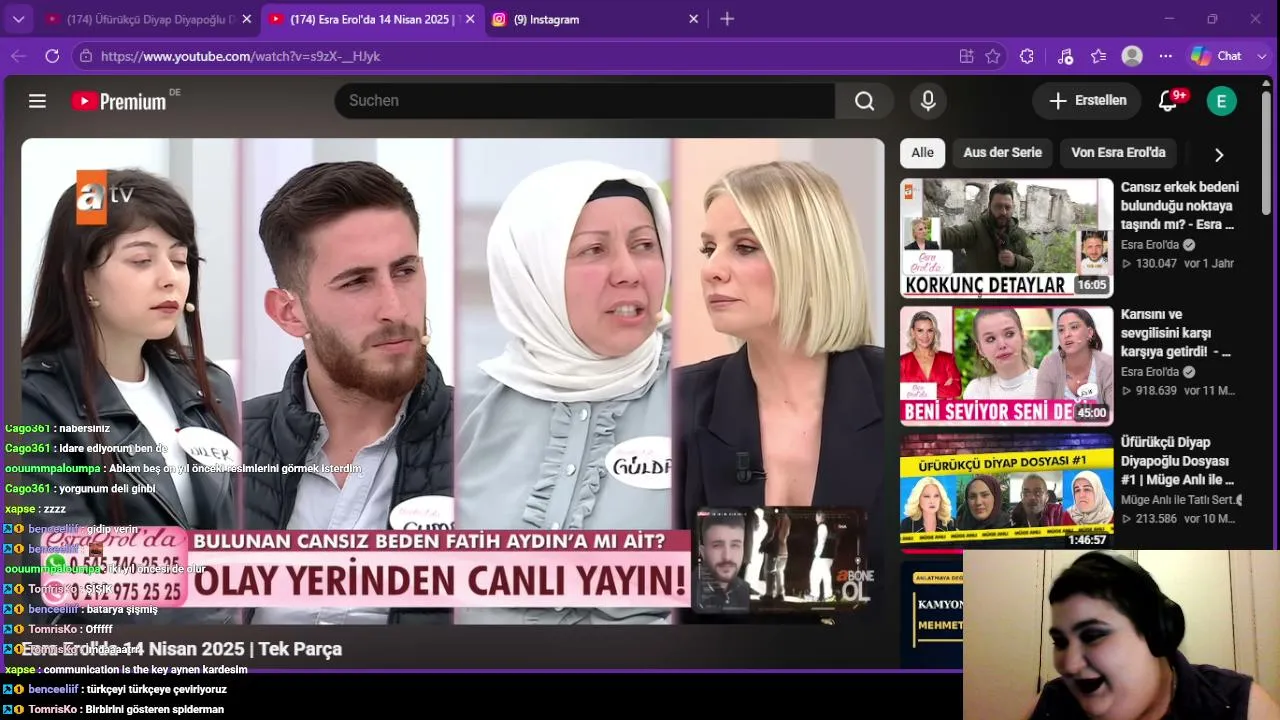Submit search with the magnifier button
Image resolution: width=1280 pixels, height=720 pixels.
coord(864,101)
